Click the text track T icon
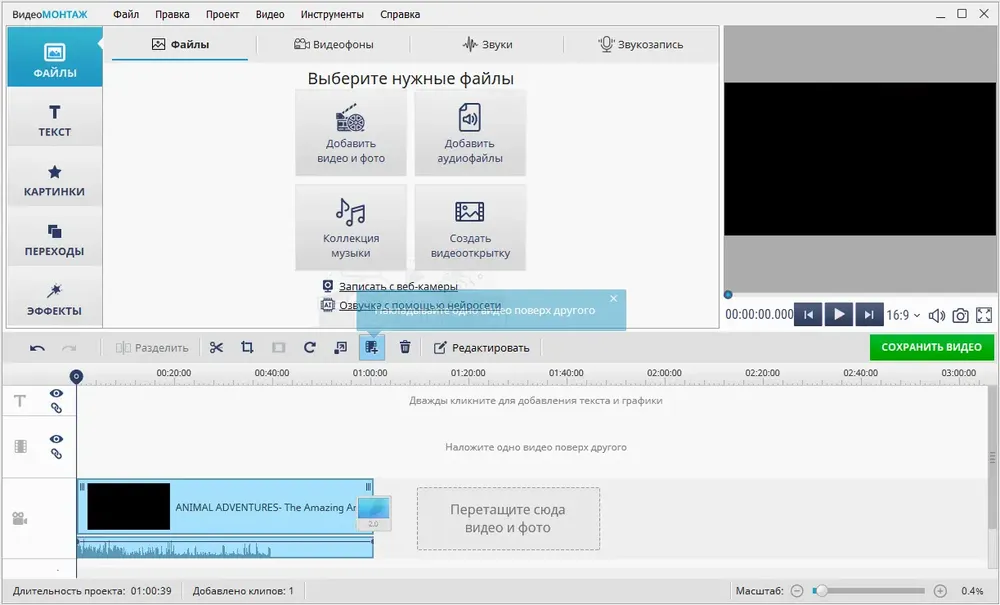The width and height of the screenshot is (1000, 605). click(20, 401)
